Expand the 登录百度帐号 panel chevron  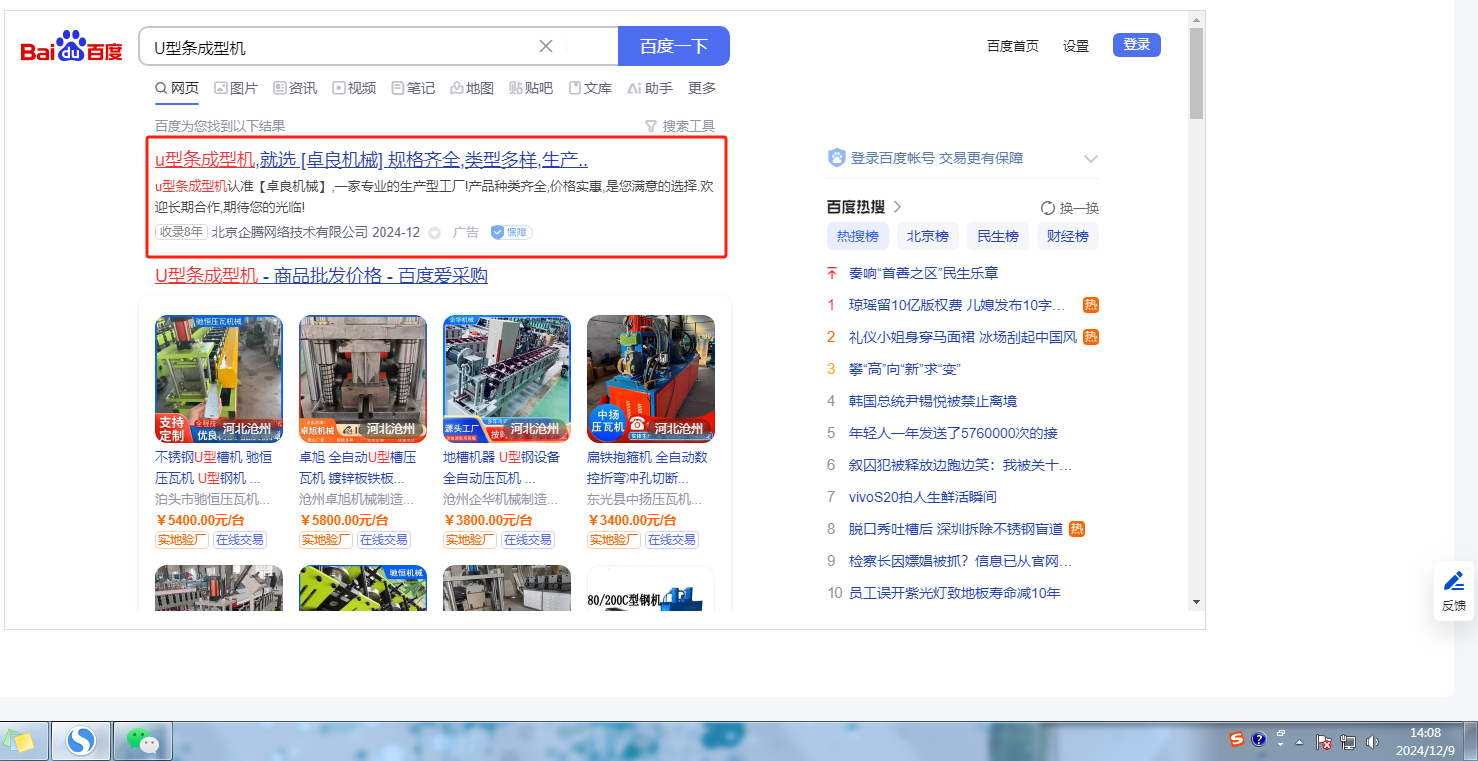pyautogui.click(x=1090, y=159)
